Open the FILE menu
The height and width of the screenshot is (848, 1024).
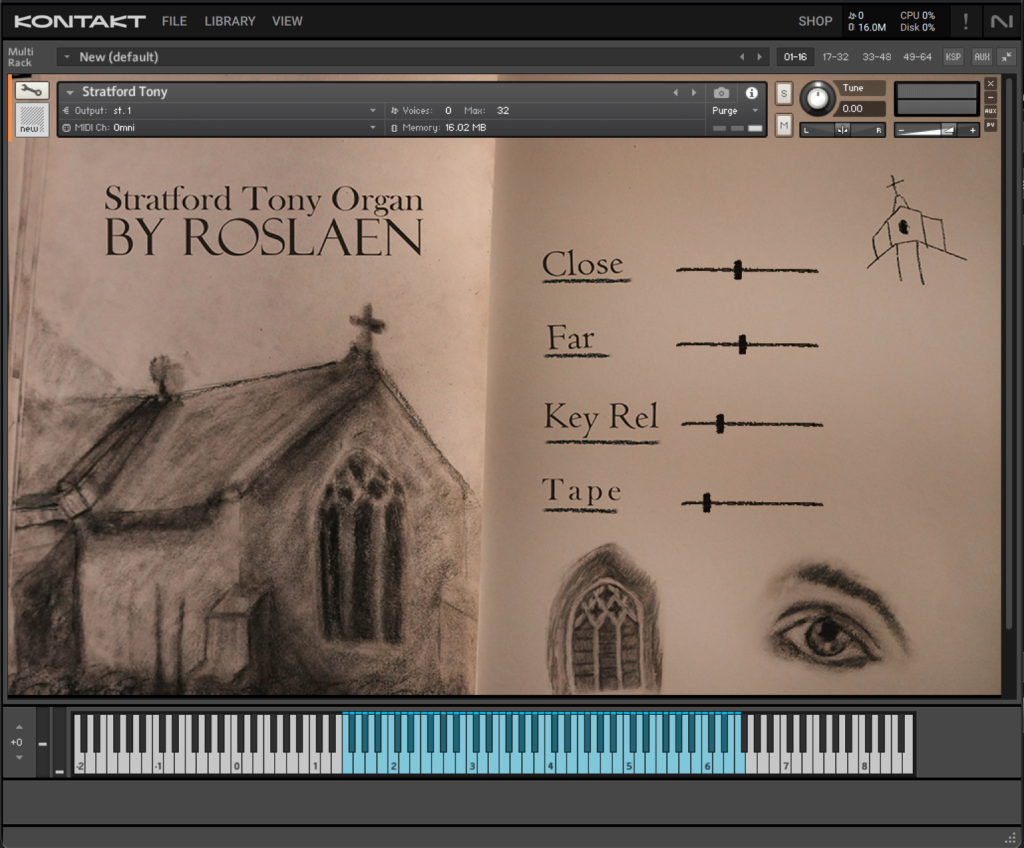174,21
